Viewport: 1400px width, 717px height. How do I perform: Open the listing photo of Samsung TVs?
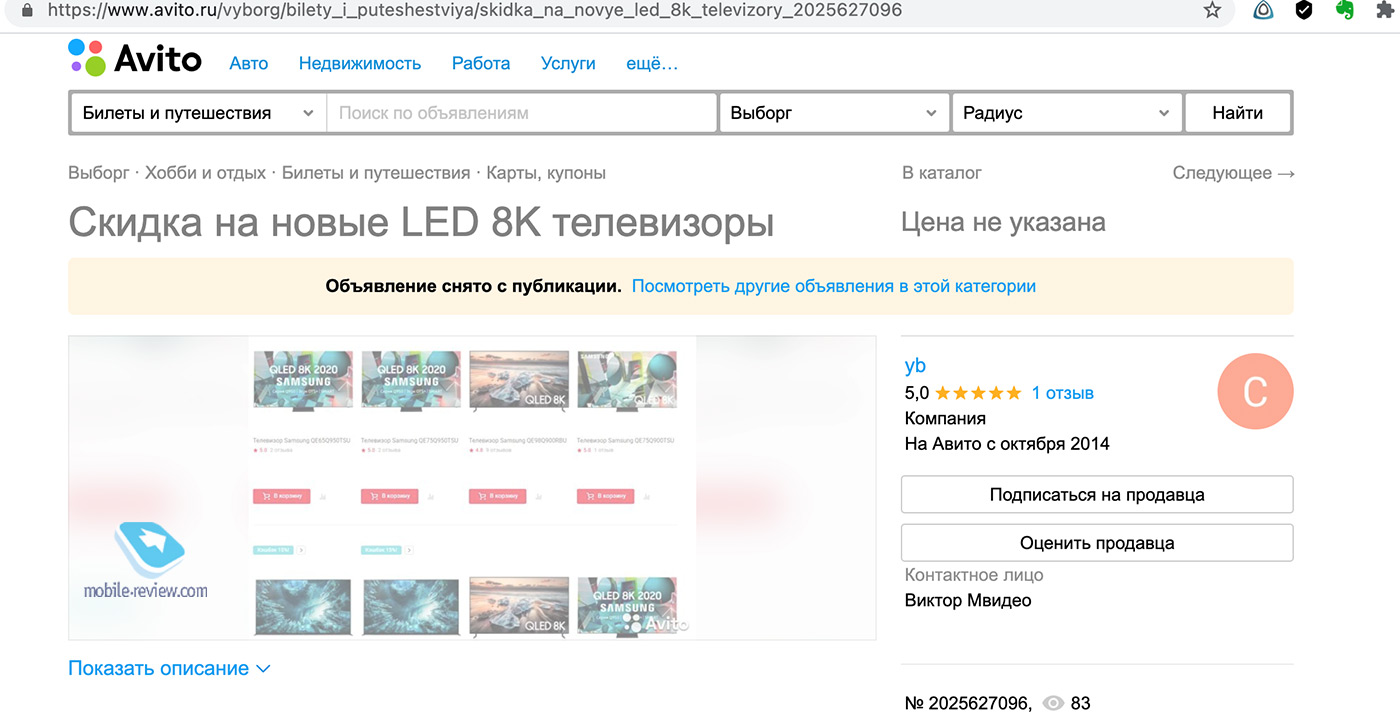472,488
